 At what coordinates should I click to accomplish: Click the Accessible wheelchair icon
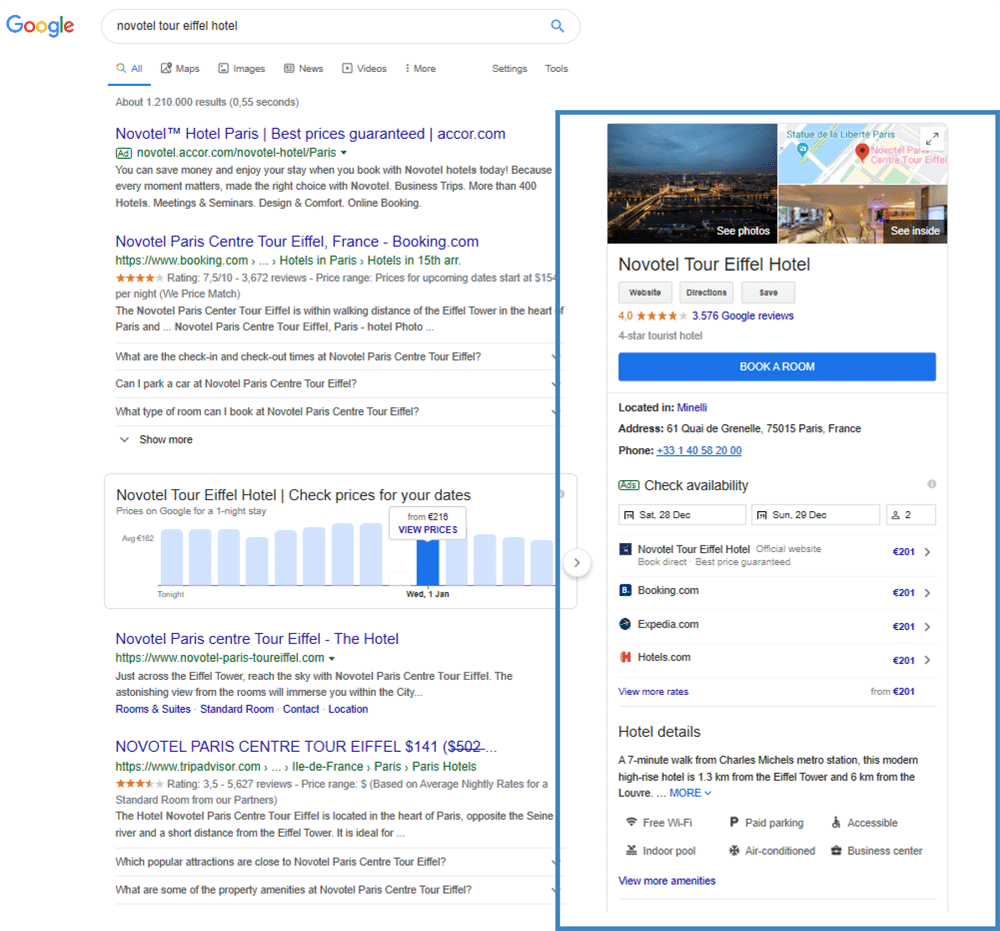point(835,822)
